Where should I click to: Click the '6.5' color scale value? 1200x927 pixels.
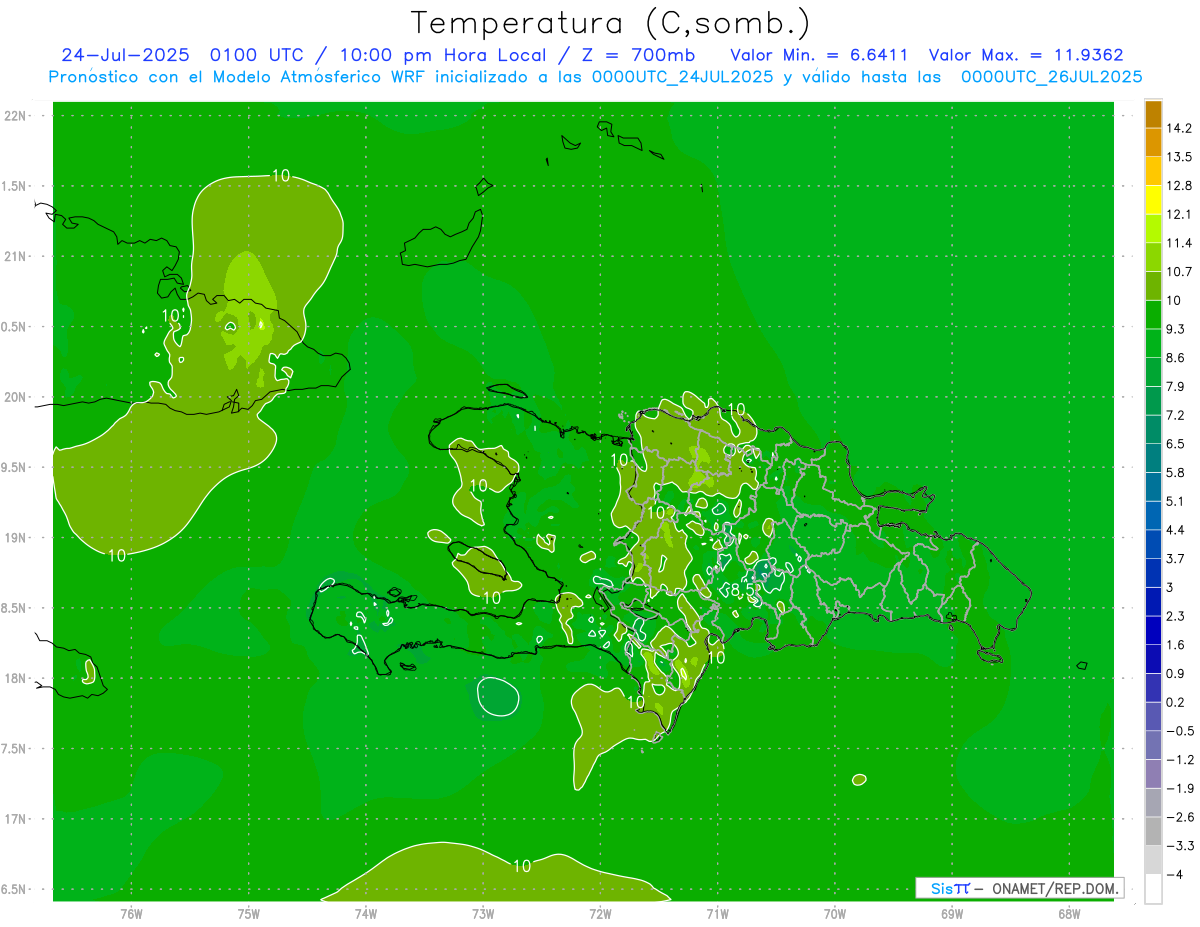coord(1176,444)
